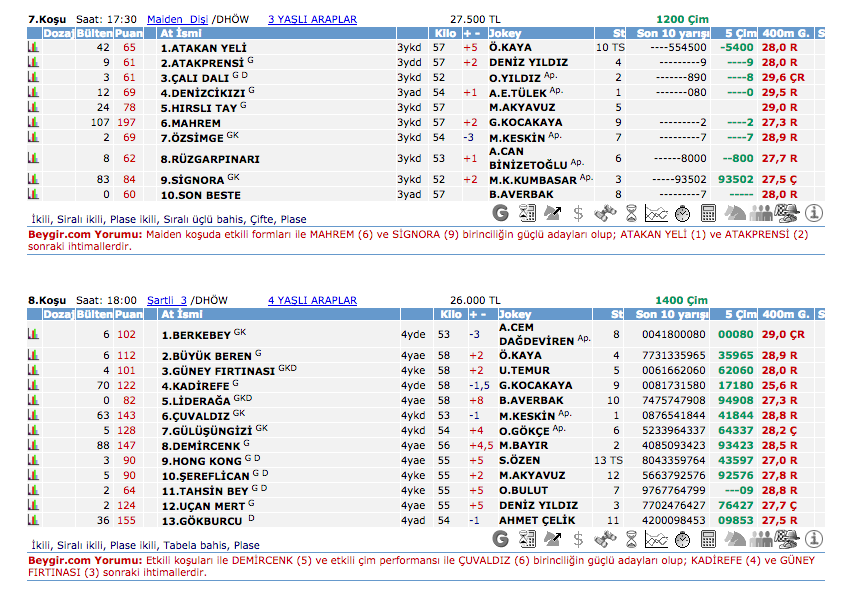
Task: Click hourglass icon below race 7 table
Action: click(x=630, y=212)
